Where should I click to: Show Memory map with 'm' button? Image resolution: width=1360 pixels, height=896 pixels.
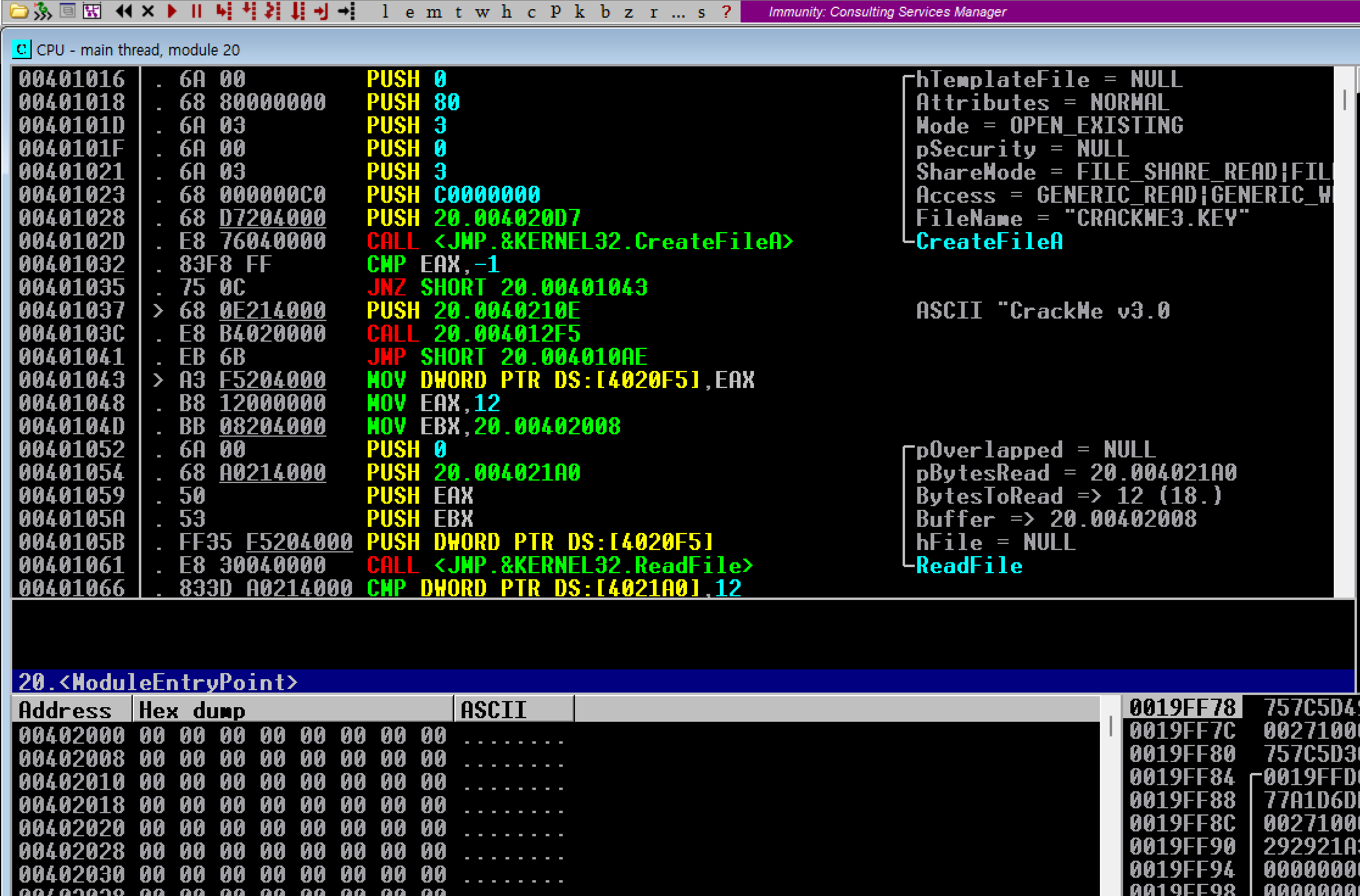pos(434,12)
